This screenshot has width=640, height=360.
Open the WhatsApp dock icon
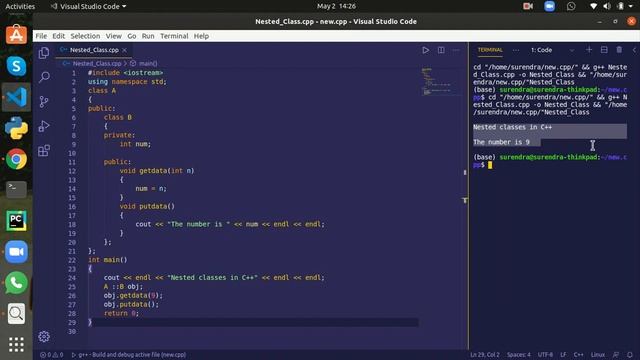click(16, 283)
